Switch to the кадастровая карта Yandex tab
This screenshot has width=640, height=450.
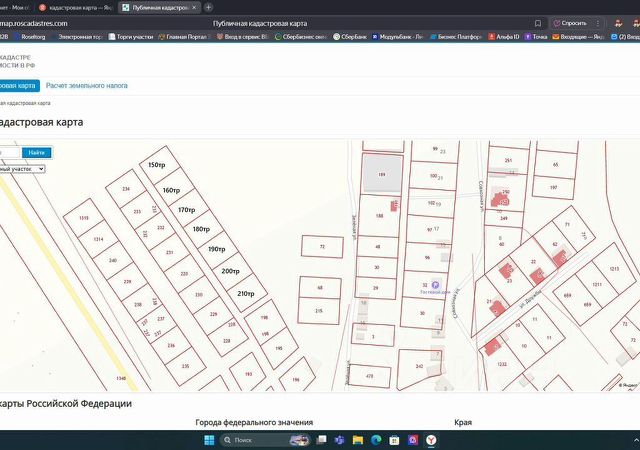click(75, 7)
